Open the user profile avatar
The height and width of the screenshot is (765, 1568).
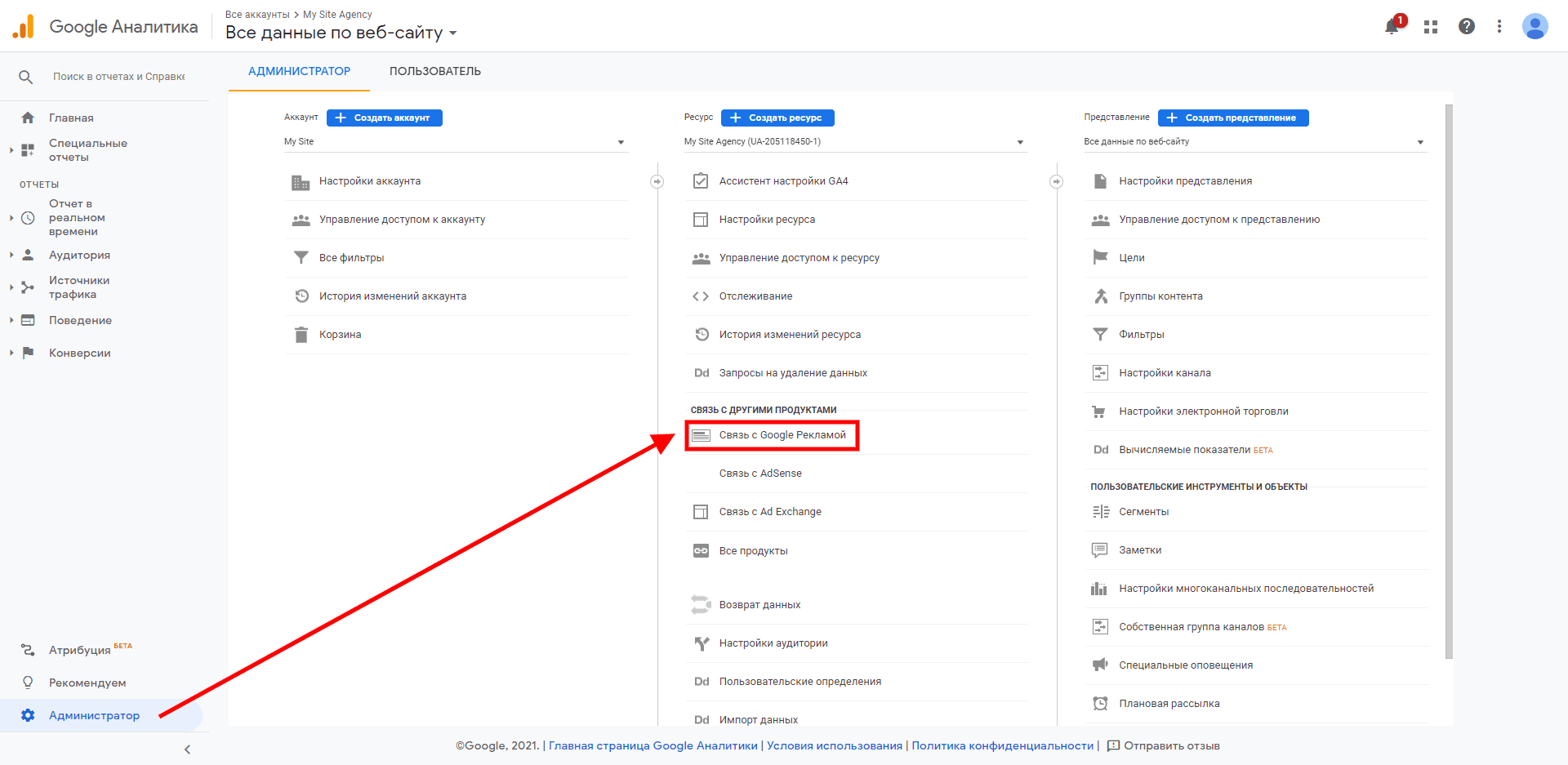coord(1535,26)
